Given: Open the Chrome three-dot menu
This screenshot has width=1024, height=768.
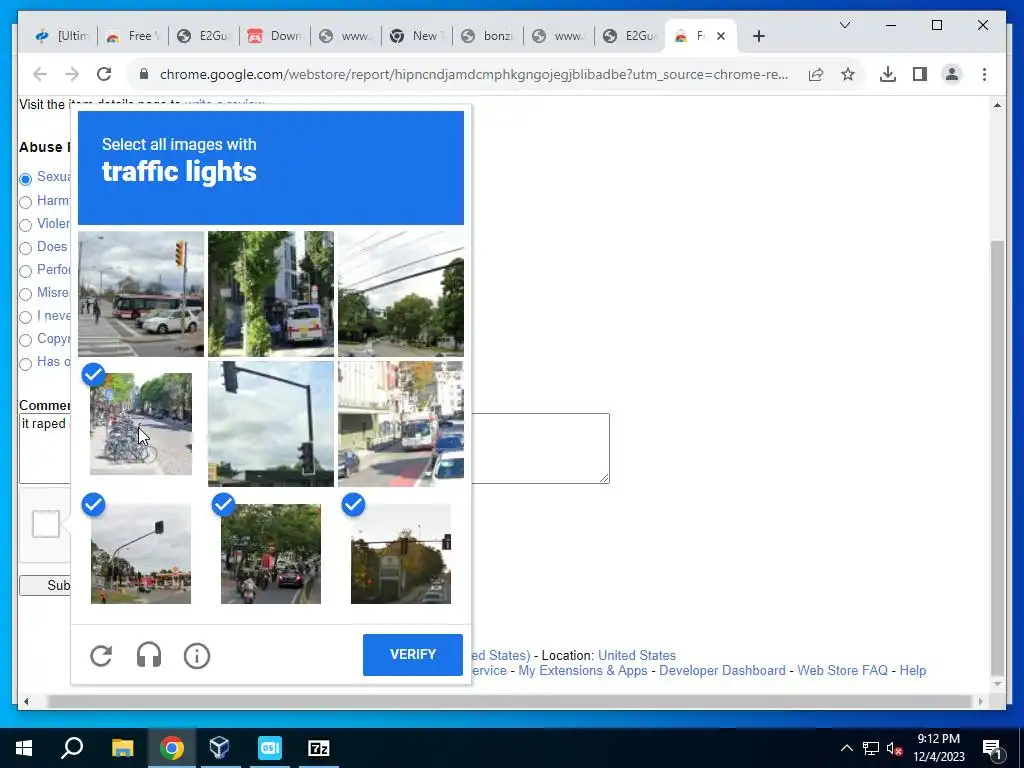Looking at the screenshot, I should pos(984,74).
